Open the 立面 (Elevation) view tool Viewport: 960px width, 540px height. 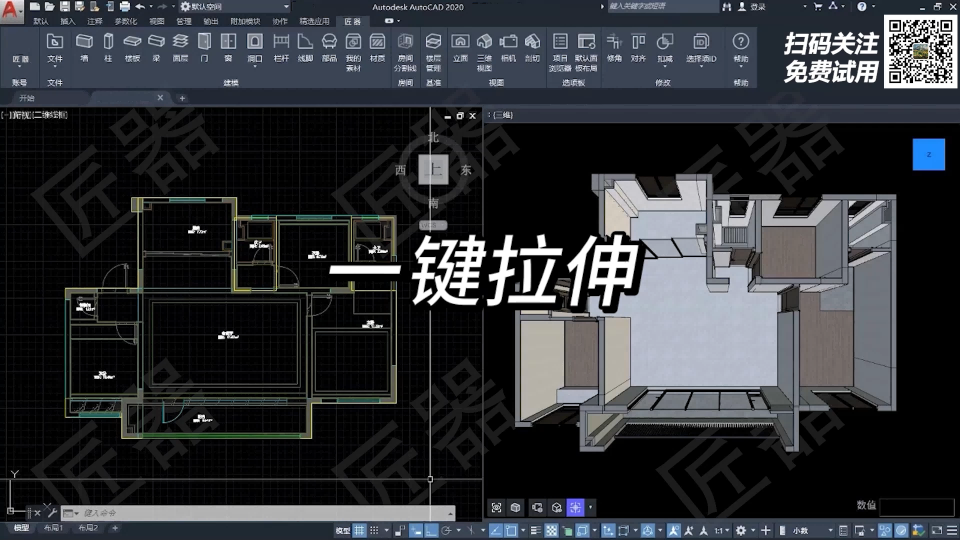pos(460,48)
